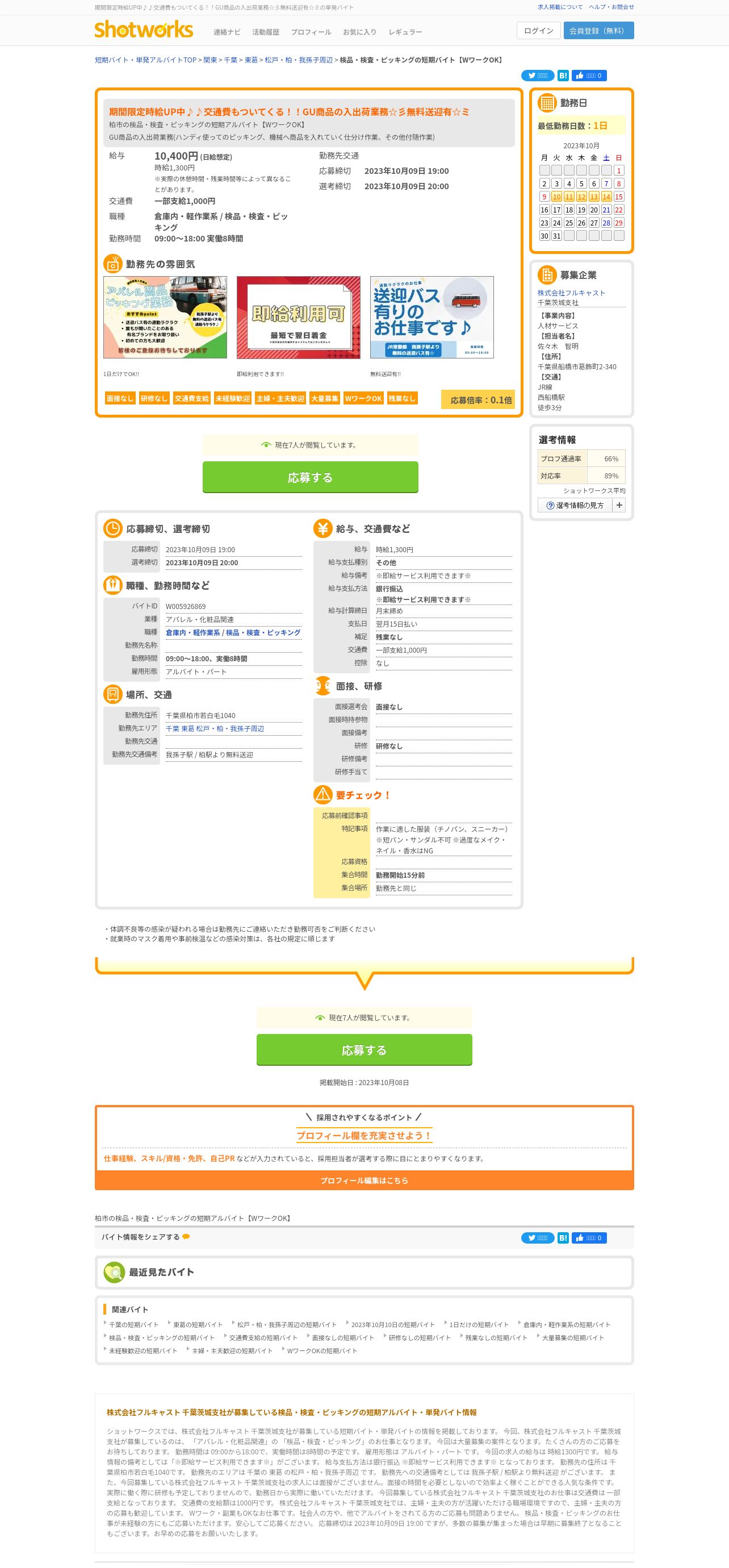Image resolution: width=729 pixels, height=1568 pixels.
Task: Select October 10 on the calendar
Action: click(557, 197)
